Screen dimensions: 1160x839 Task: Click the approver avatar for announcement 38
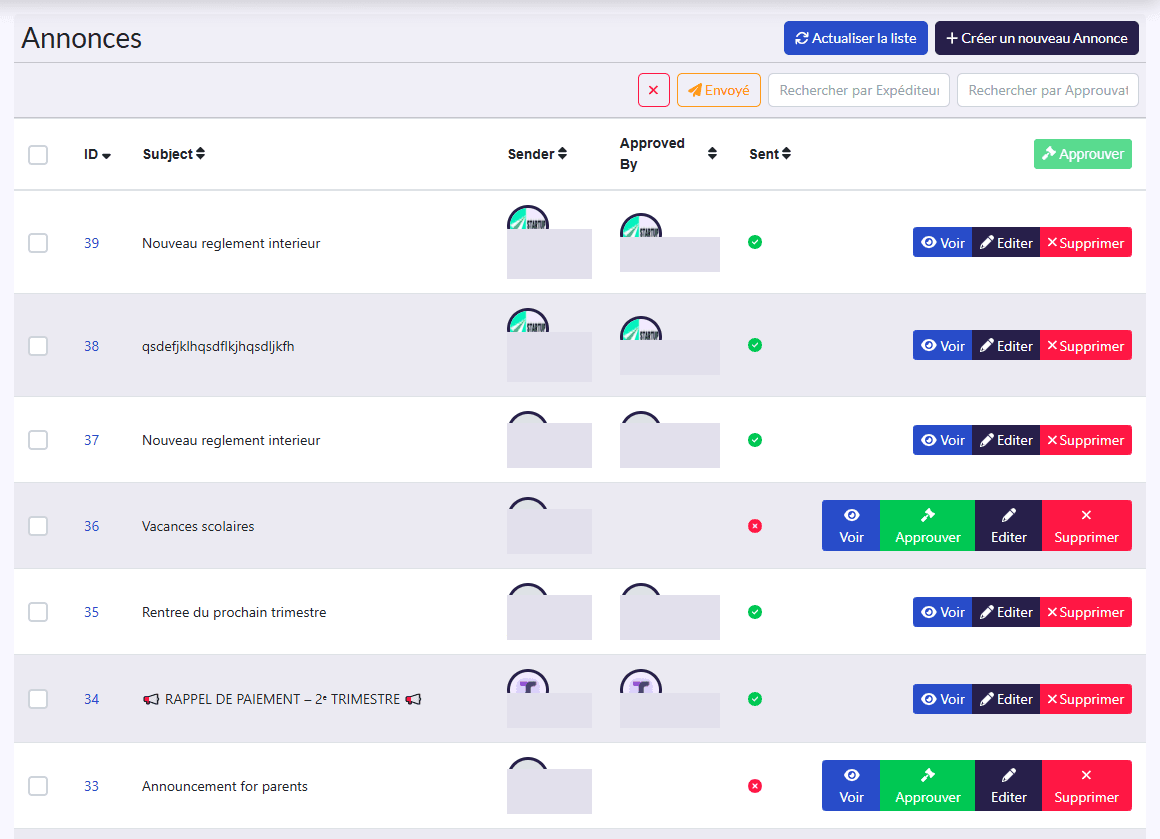pyautogui.click(x=641, y=328)
